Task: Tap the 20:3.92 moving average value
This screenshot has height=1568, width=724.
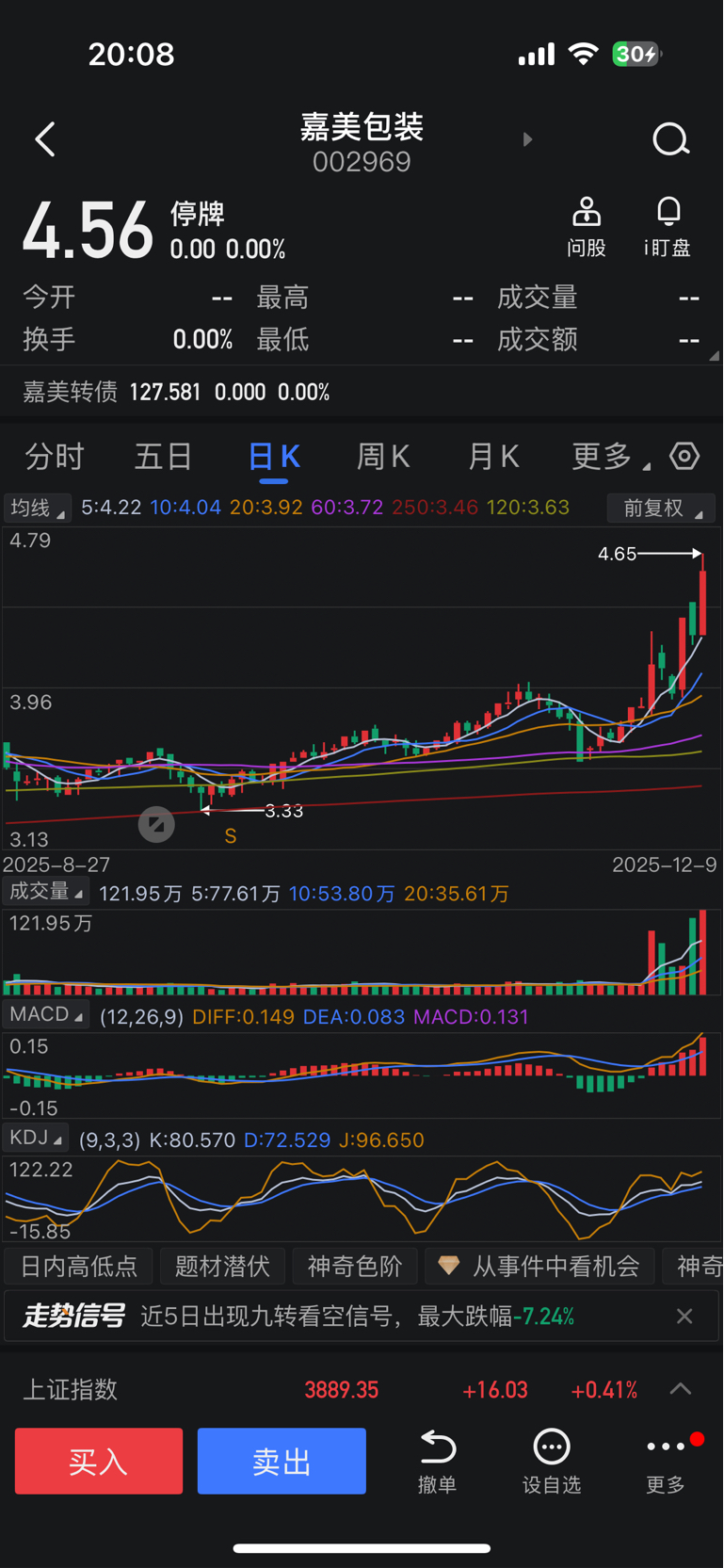Action: click(x=266, y=508)
